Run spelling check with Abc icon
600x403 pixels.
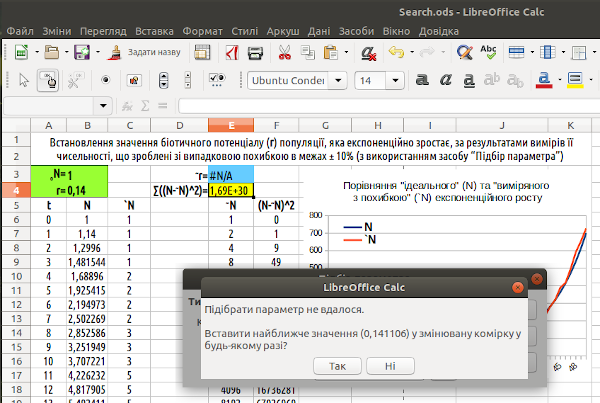pos(489,52)
